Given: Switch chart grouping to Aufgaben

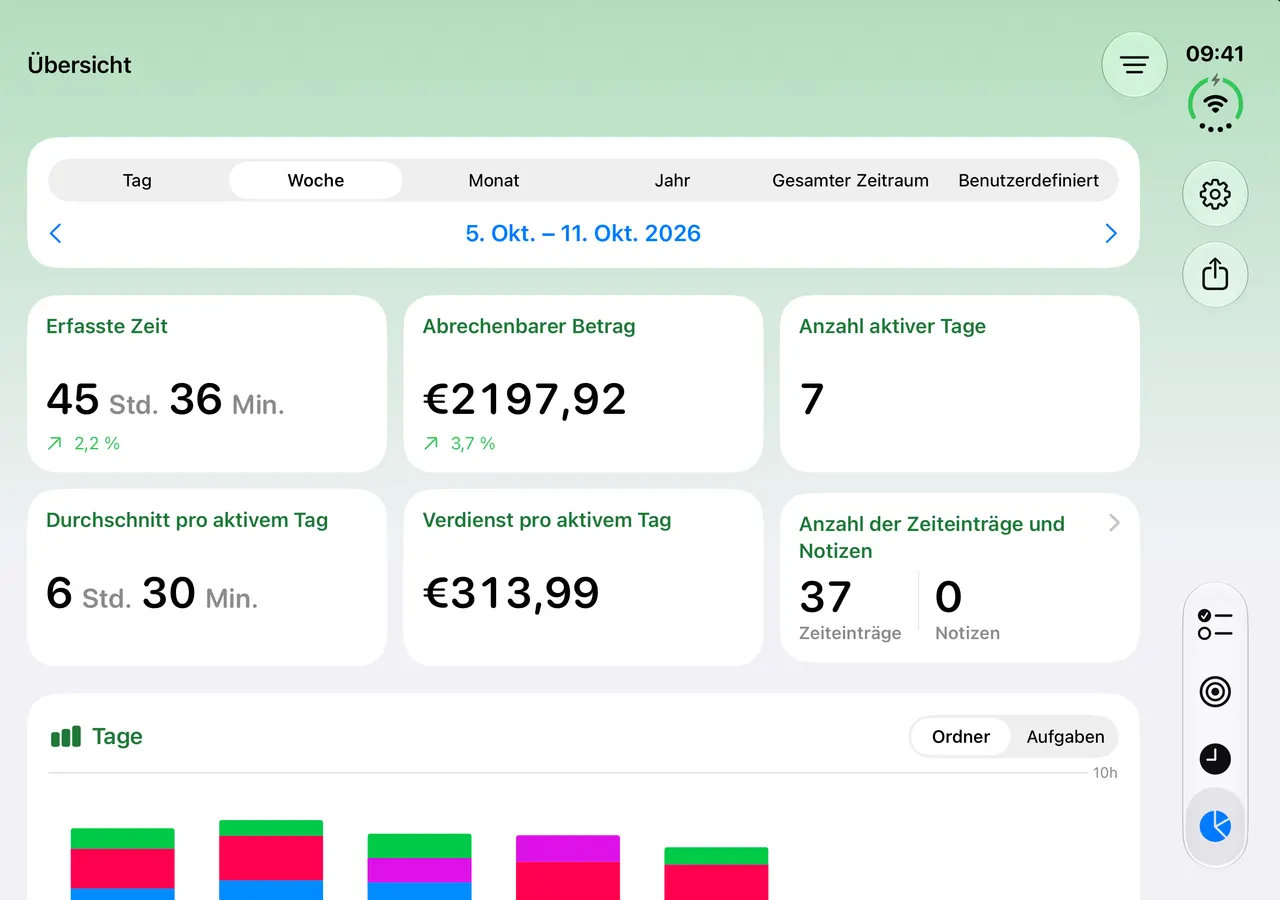Looking at the screenshot, I should (1065, 737).
